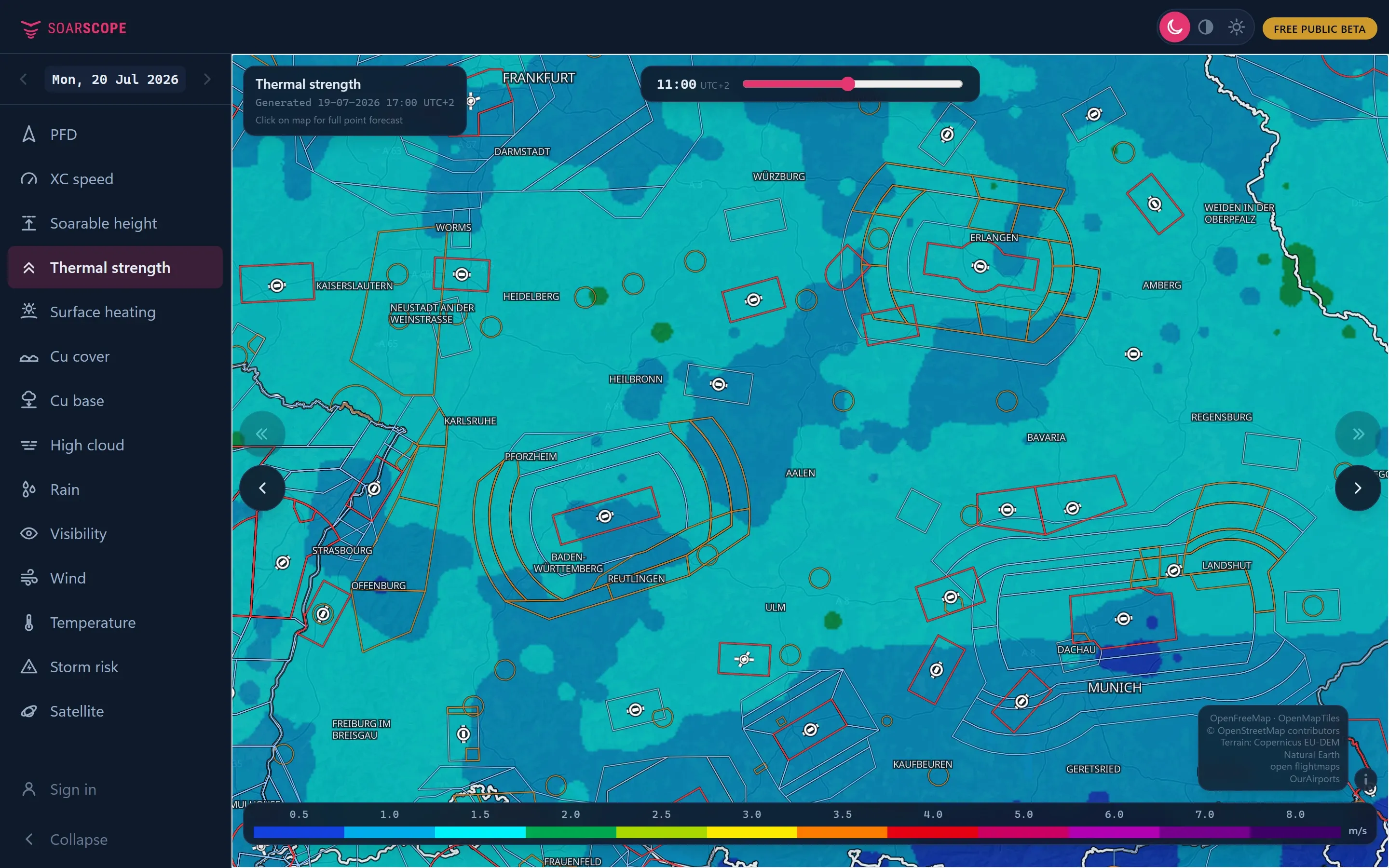Viewport: 1389px width, 868px height.
Task: Click the airfield marker near Landshut
Action: pyautogui.click(x=1174, y=570)
